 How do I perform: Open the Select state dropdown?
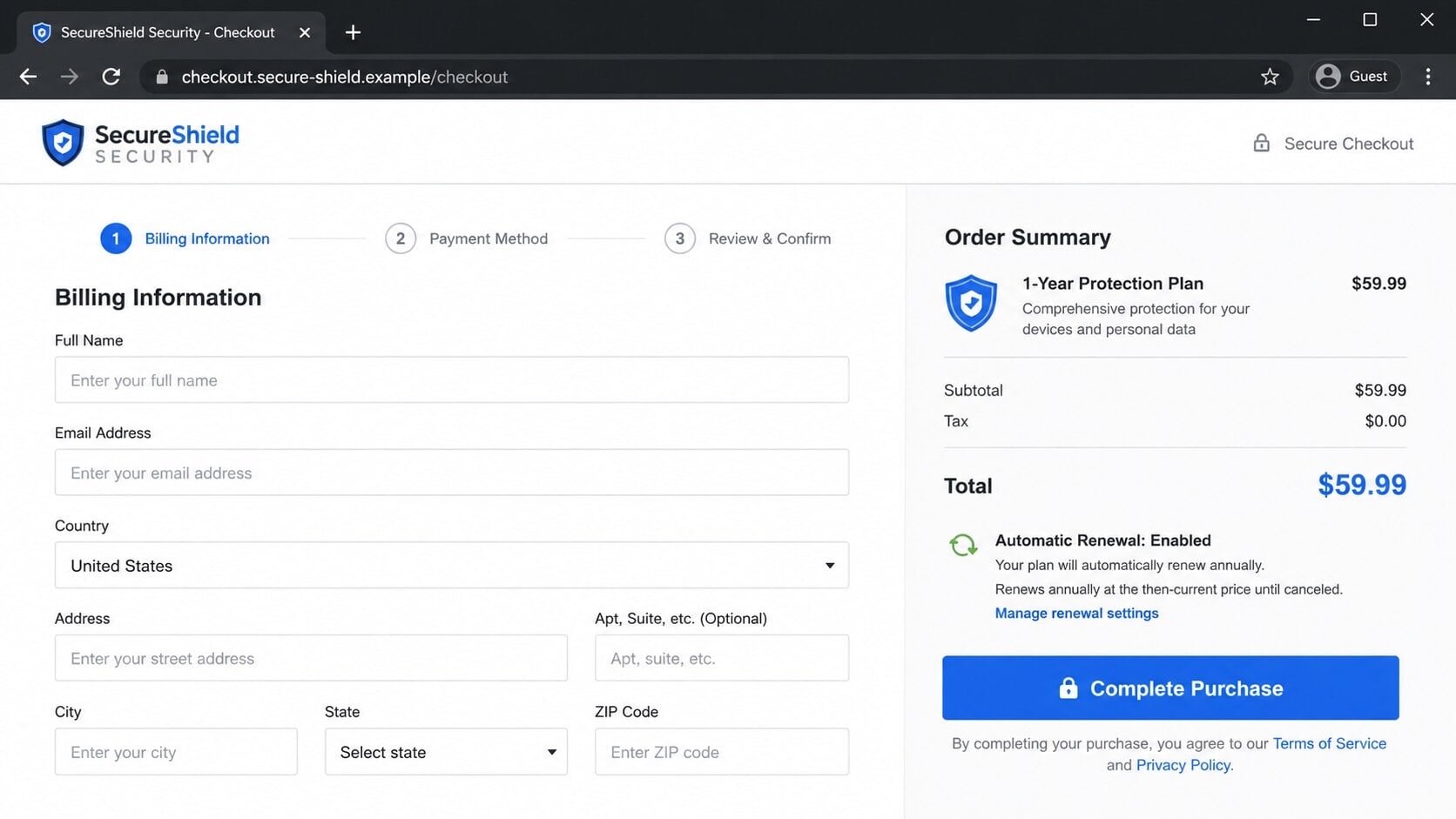click(446, 752)
